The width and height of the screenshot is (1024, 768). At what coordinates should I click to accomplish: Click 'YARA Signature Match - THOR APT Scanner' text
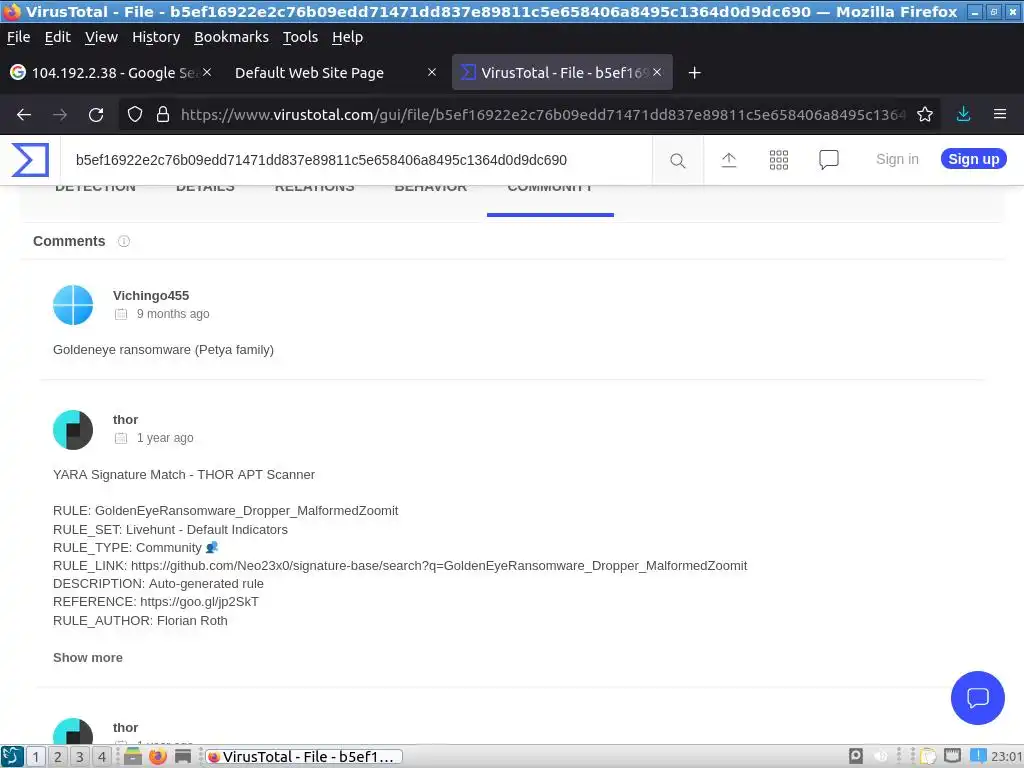pos(184,475)
